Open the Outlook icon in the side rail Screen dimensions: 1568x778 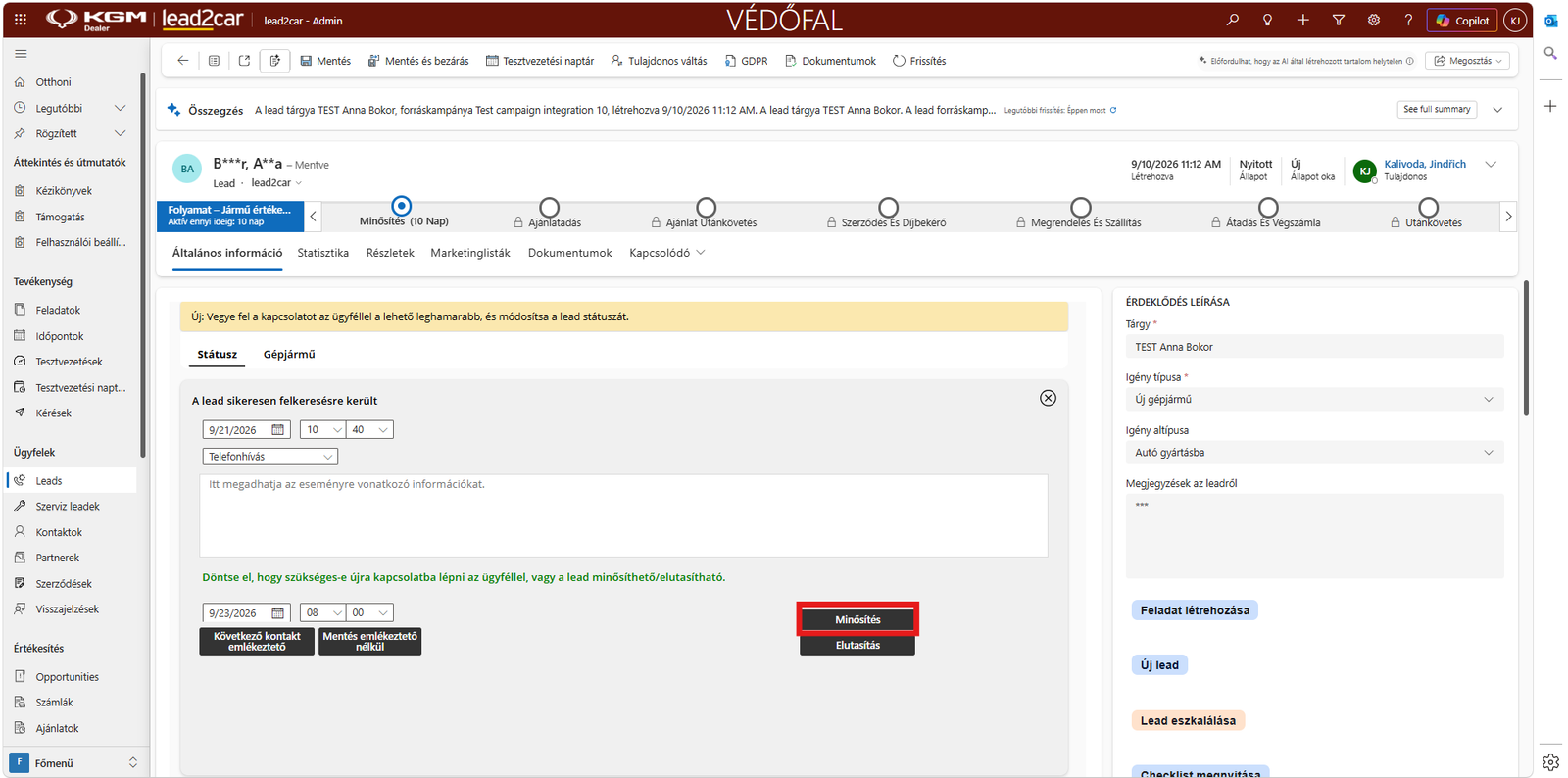tap(1550, 21)
